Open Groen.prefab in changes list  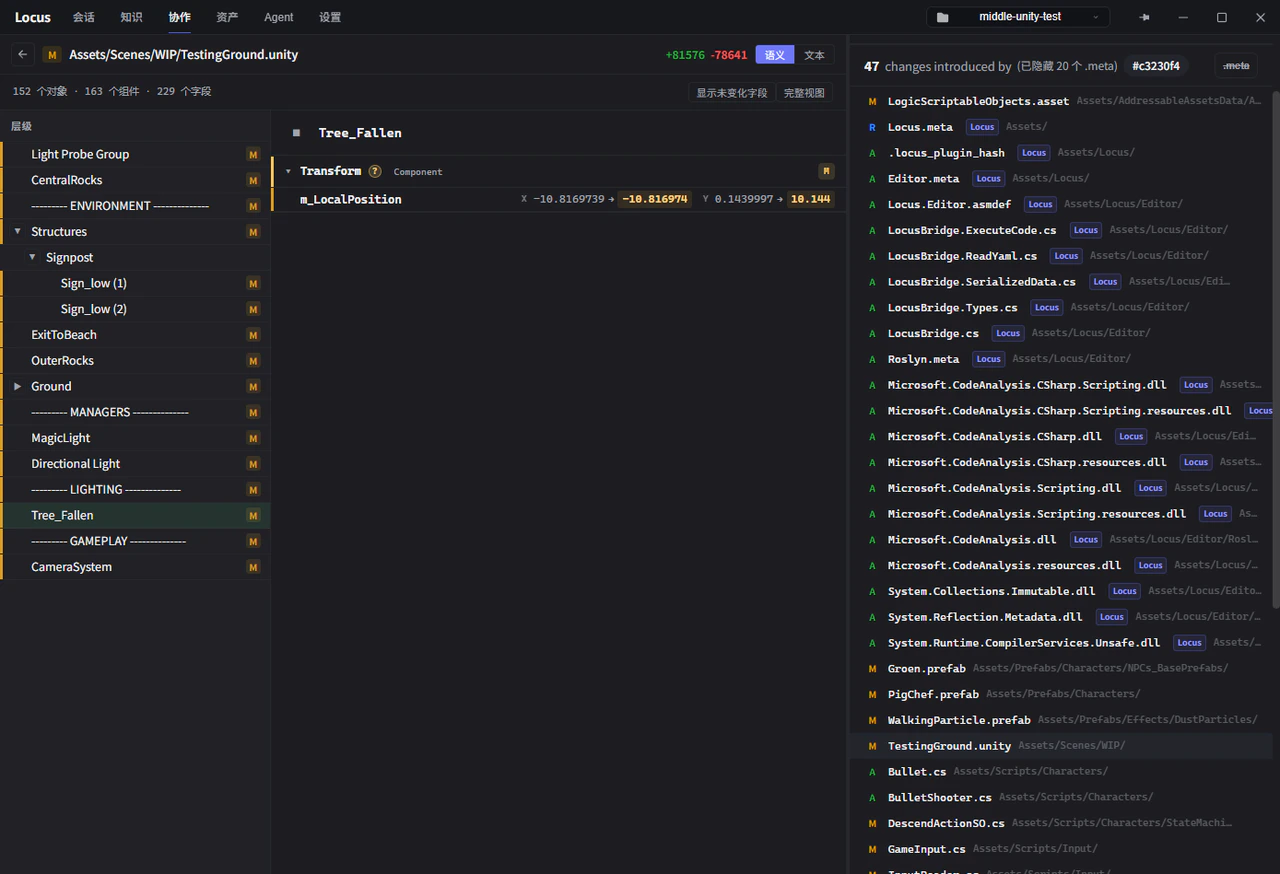click(1060, 668)
